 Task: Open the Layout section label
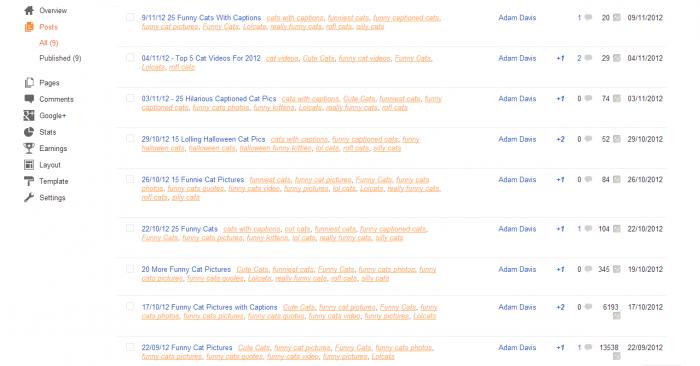pos(50,165)
